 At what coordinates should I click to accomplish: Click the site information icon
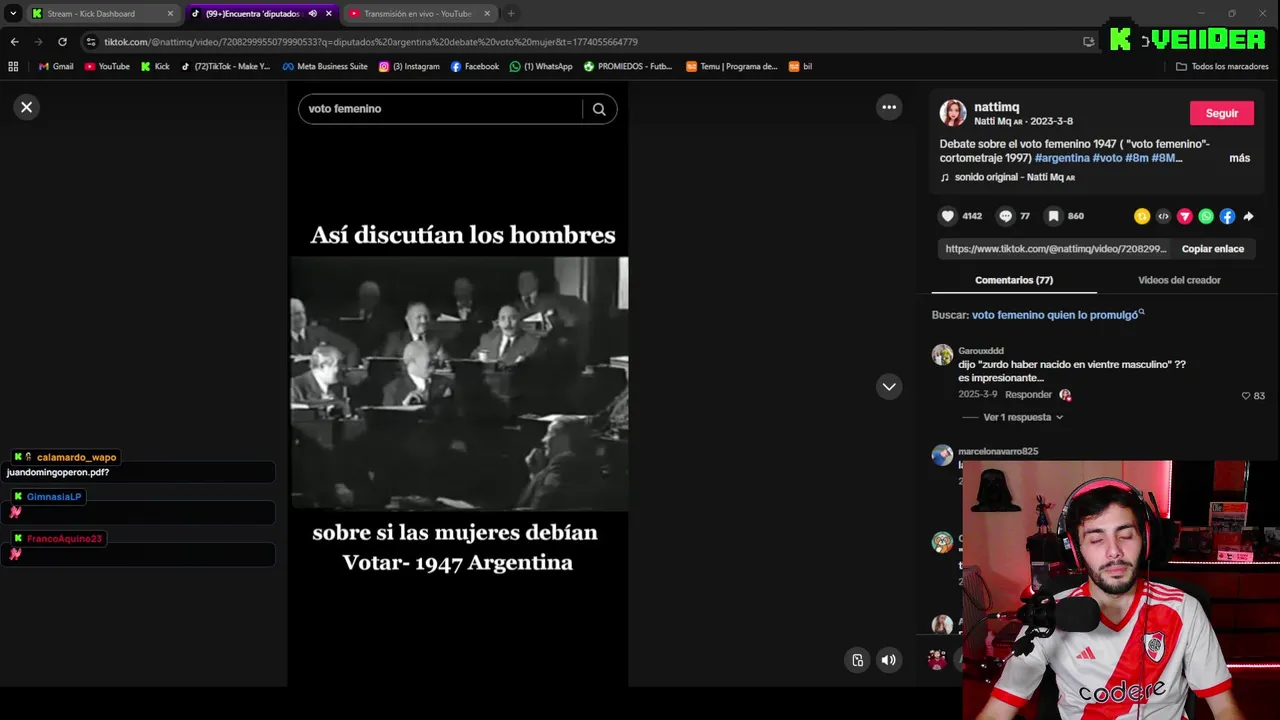(91, 42)
